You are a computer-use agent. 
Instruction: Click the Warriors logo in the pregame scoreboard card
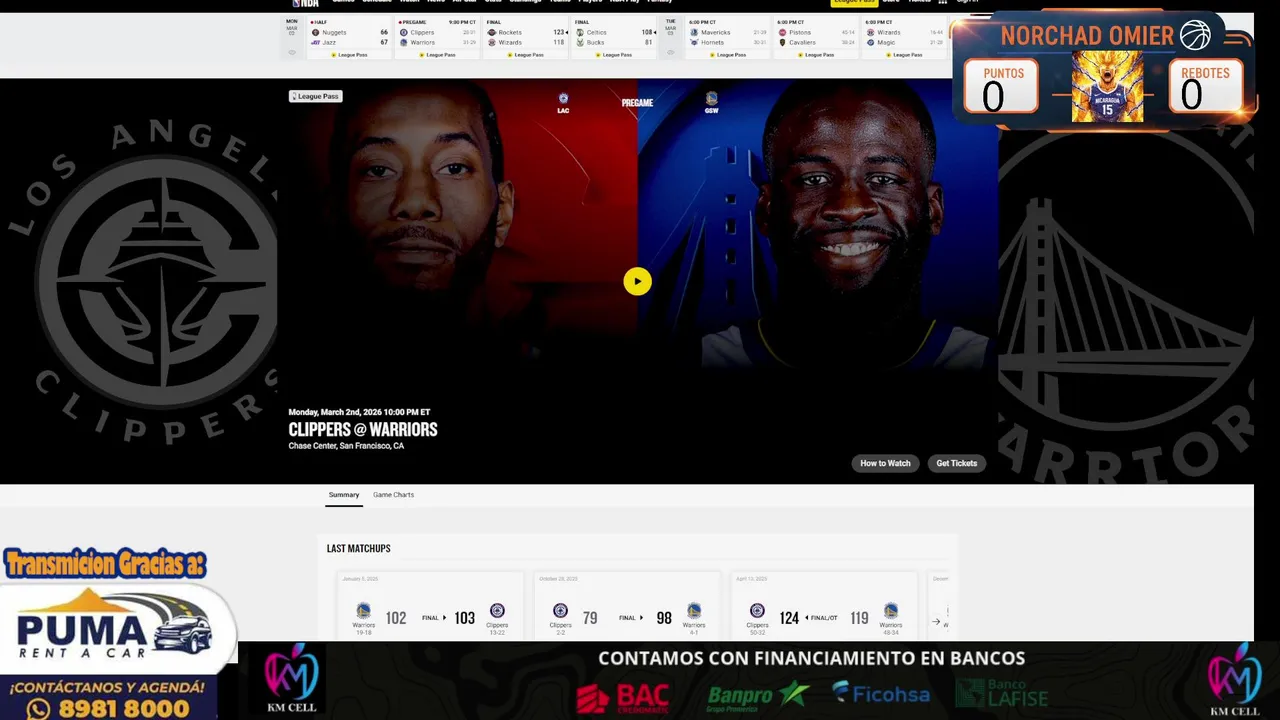coord(404,42)
